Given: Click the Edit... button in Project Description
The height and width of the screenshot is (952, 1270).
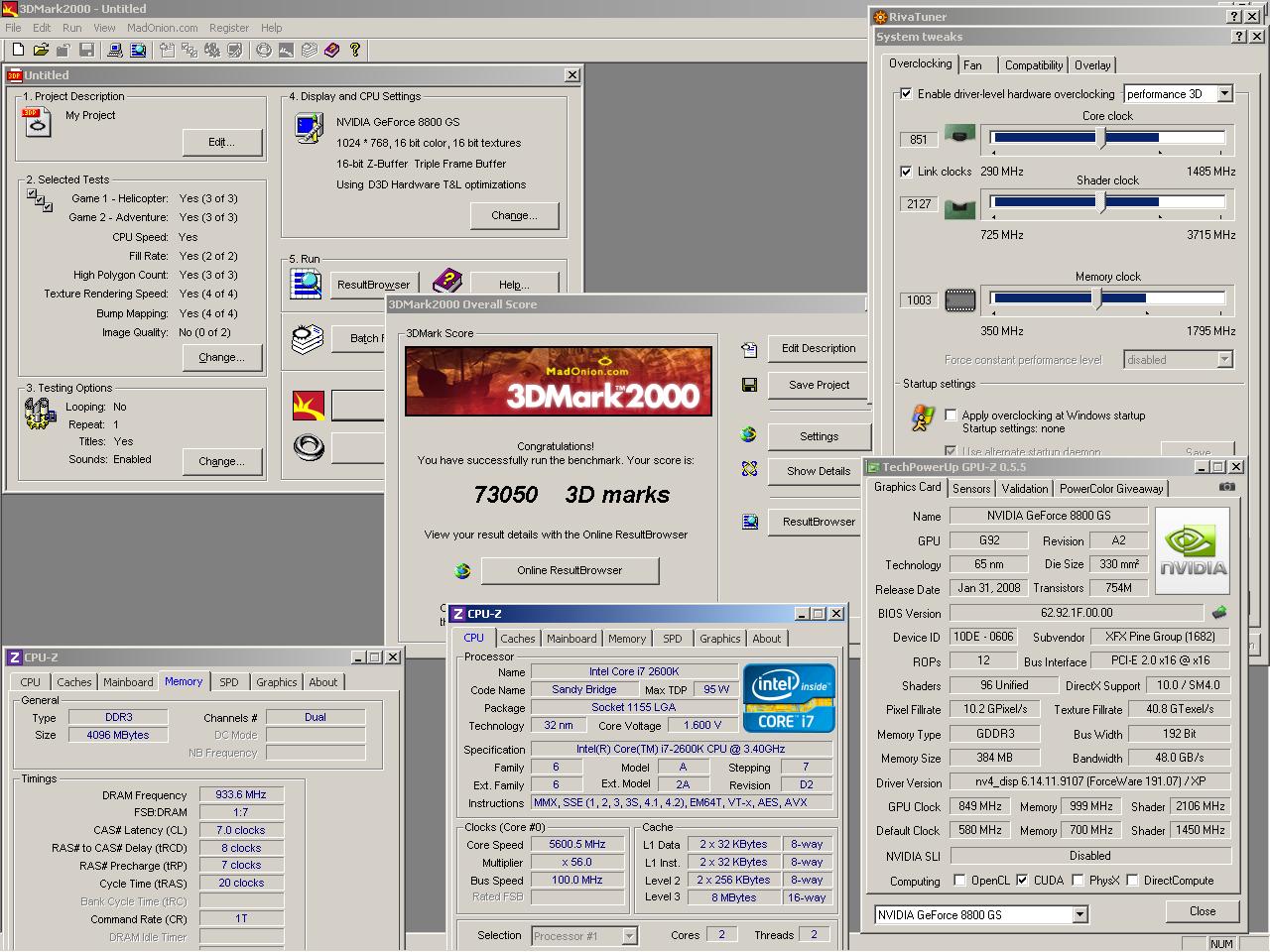Looking at the screenshot, I should 221,142.
